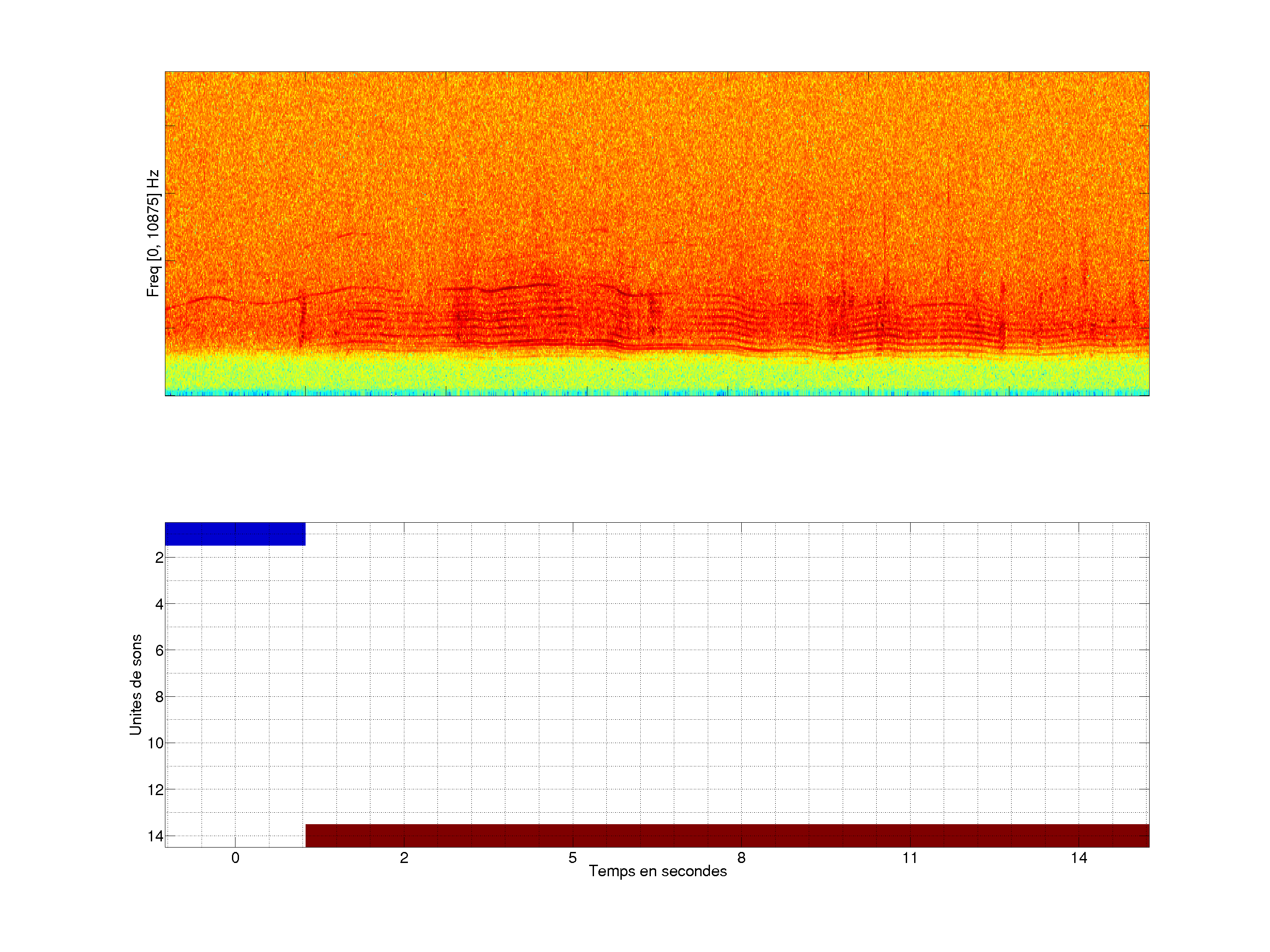Click time tick label 0 on x-axis
Image resolution: width=1270 pixels, height=952 pixels.
pos(235,858)
